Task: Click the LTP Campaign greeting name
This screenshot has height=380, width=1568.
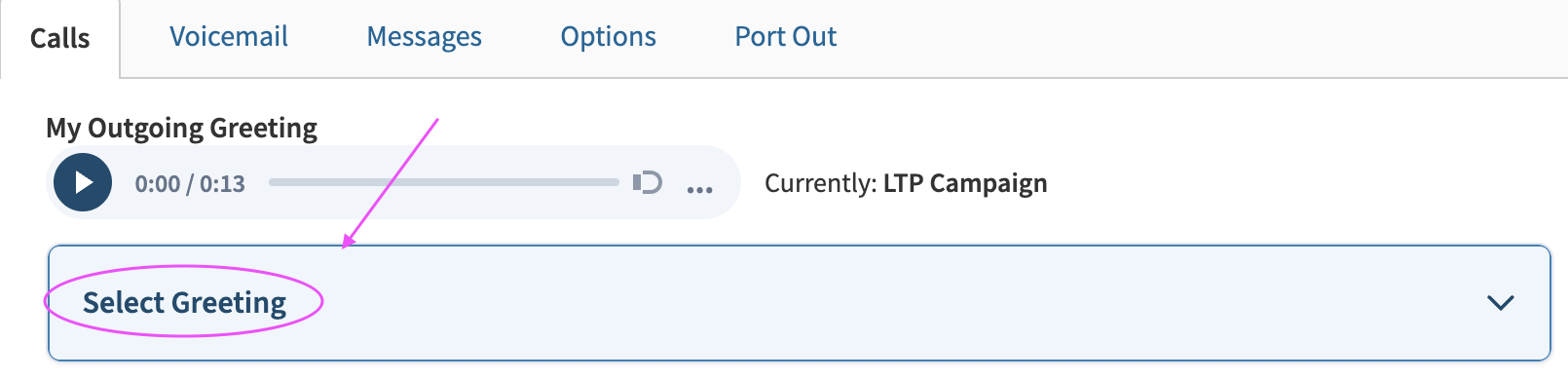Action: 965,183
